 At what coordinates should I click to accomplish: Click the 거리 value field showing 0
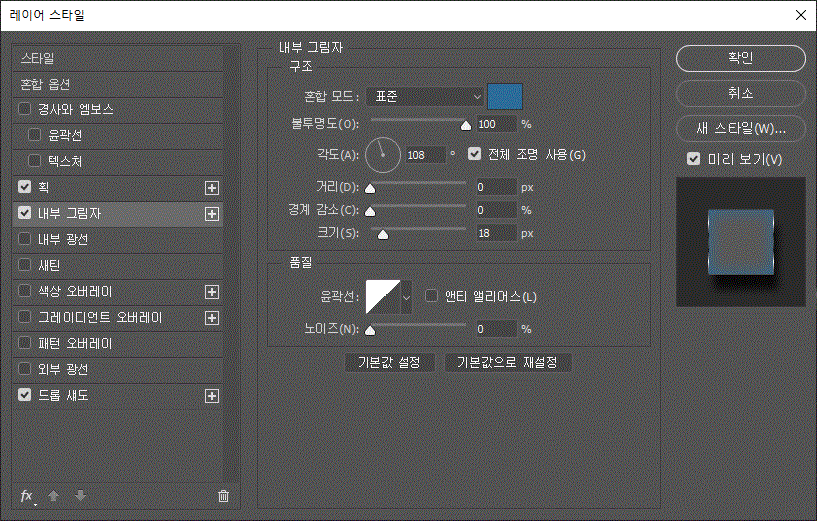coord(497,187)
